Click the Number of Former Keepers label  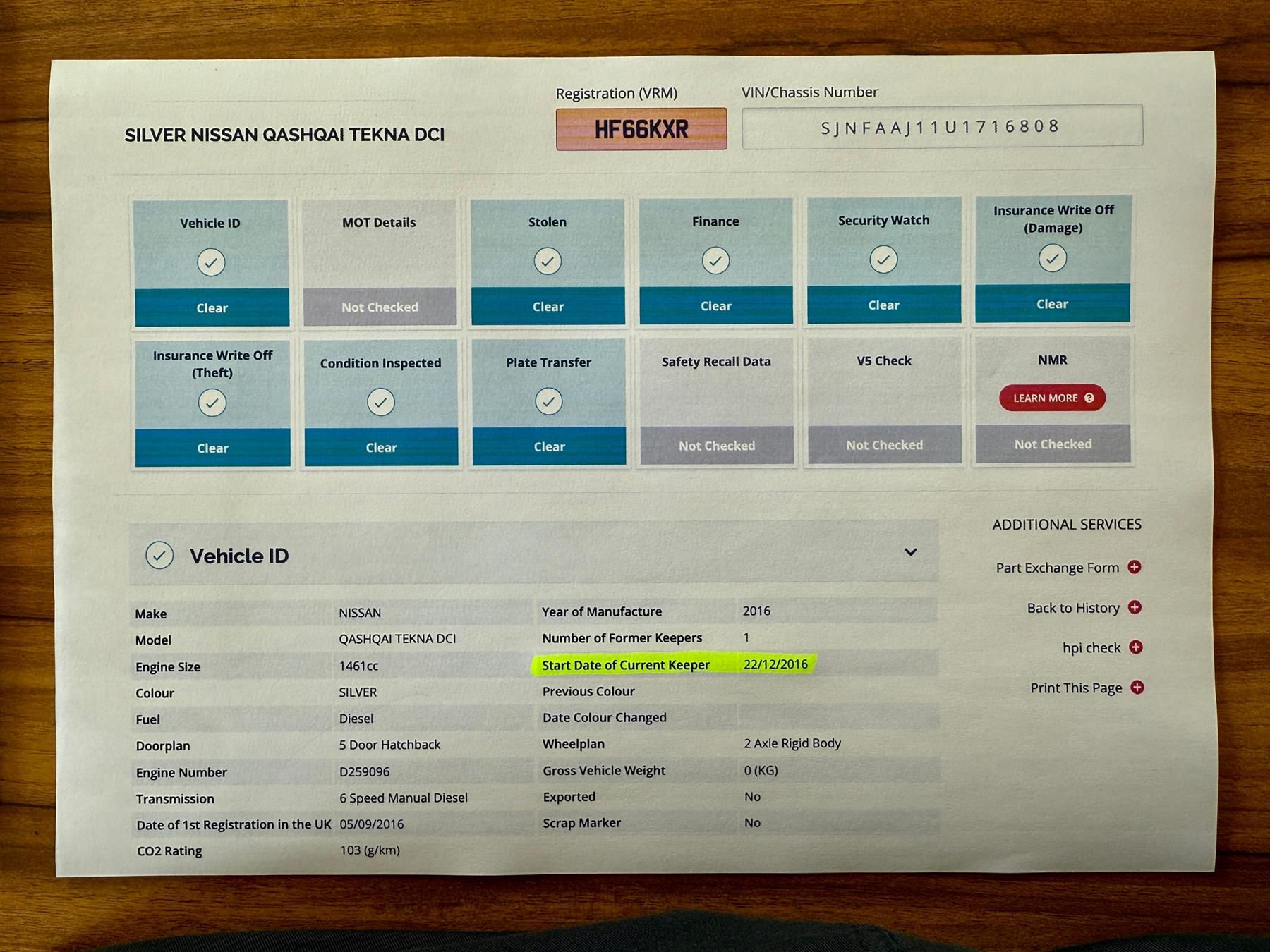(x=622, y=638)
